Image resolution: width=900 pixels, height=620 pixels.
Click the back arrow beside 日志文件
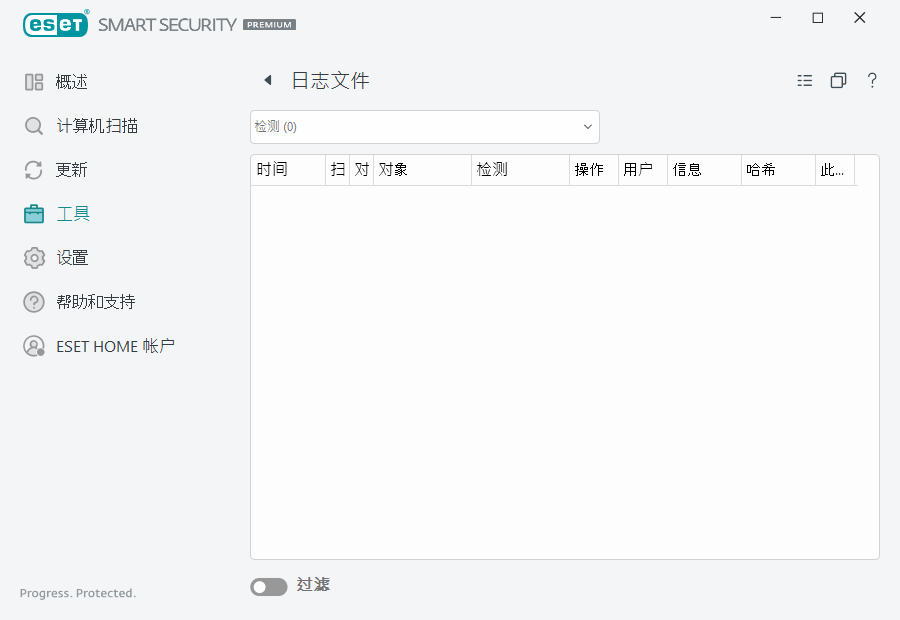point(267,80)
